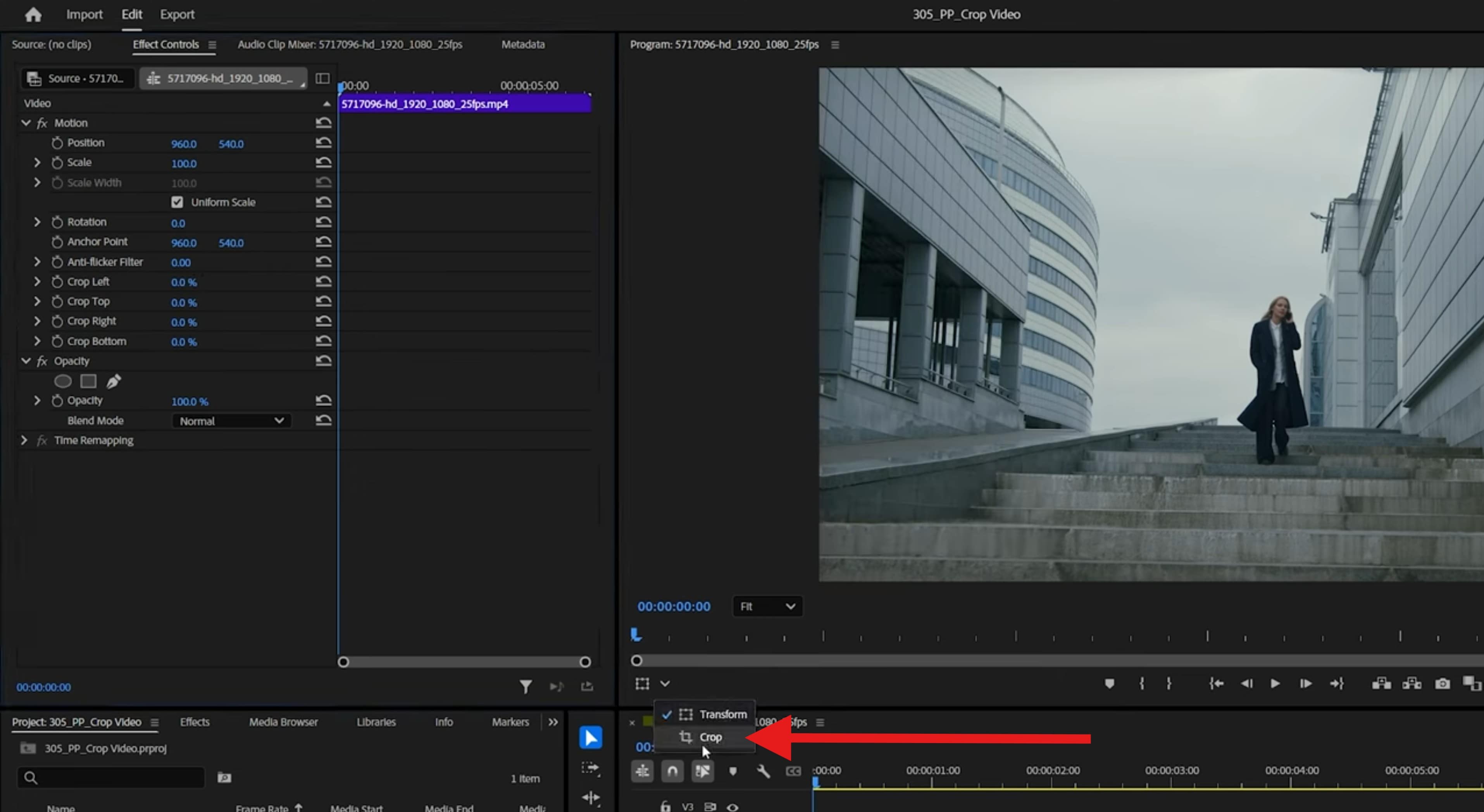Viewport: 1484px width, 812px height.
Task: Click the Export Frame camera icon
Action: 1443,684
